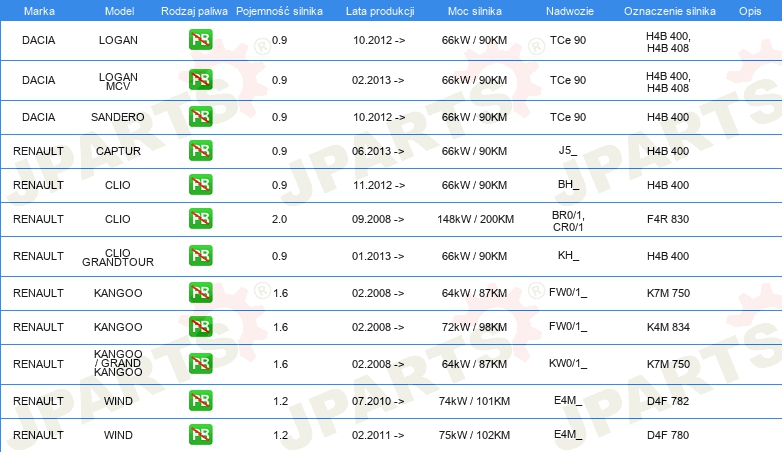
Task: Select the CLIO GRANDTOUR model cell
Action: coord(118,257)
